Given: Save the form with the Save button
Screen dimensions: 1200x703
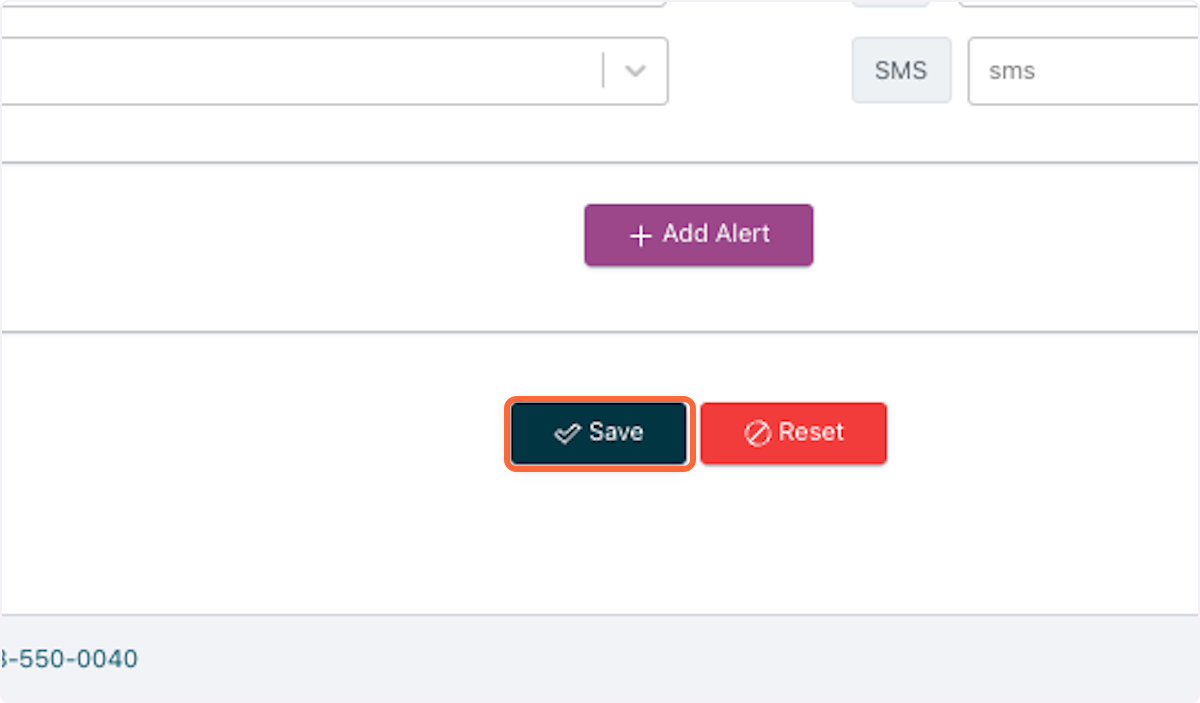Looking at the screenshot, I should pyautogui.click(x=599, y=433).
